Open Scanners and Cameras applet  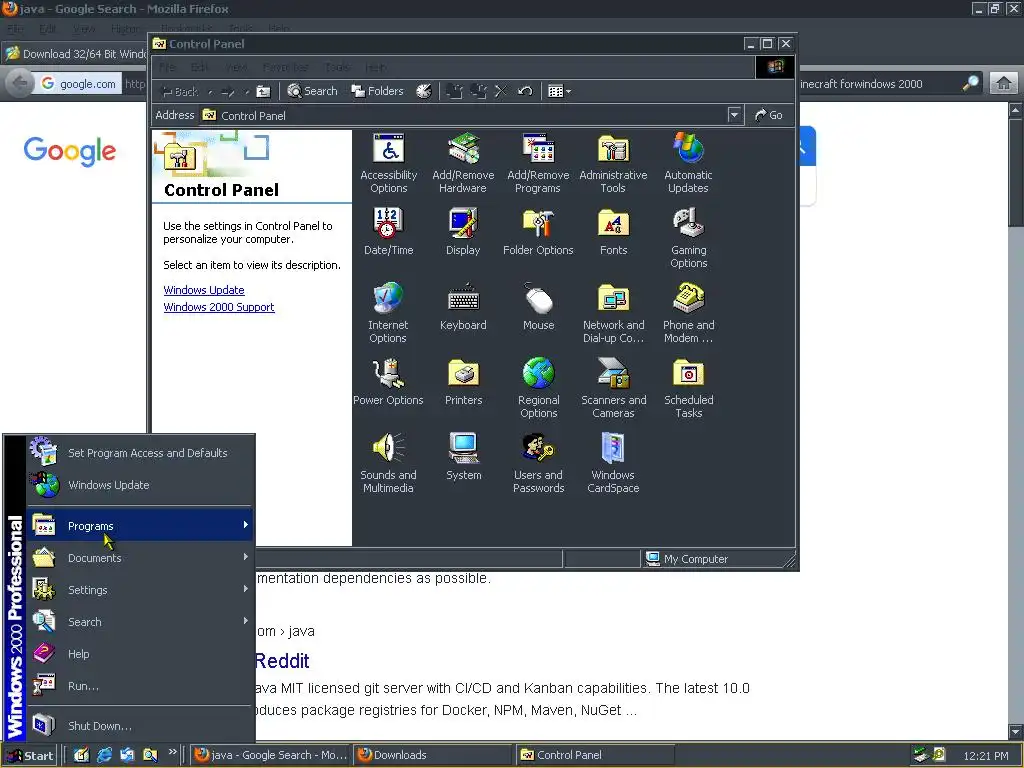[613, 389]
